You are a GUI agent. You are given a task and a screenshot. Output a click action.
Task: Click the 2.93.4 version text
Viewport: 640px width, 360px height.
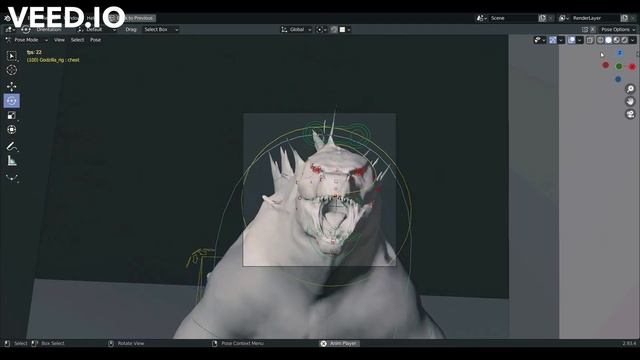[x=629, y=344]
